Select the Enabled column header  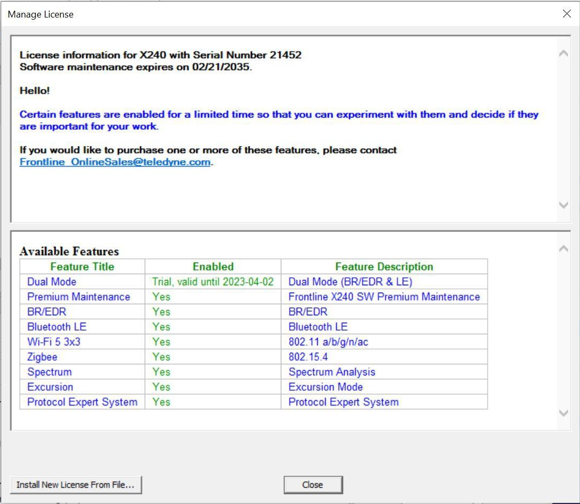pos(213,266)
